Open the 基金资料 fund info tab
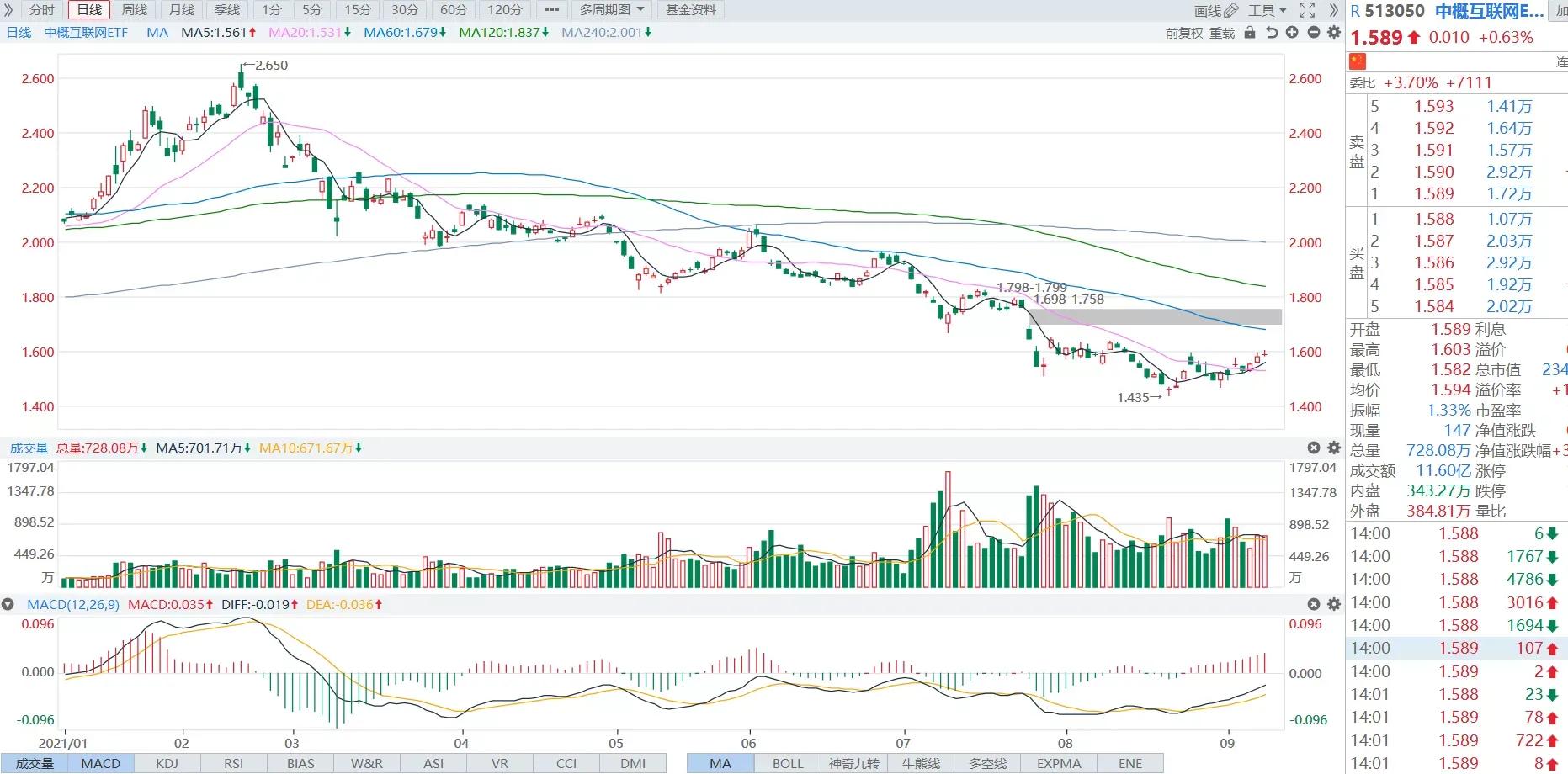 691,10
